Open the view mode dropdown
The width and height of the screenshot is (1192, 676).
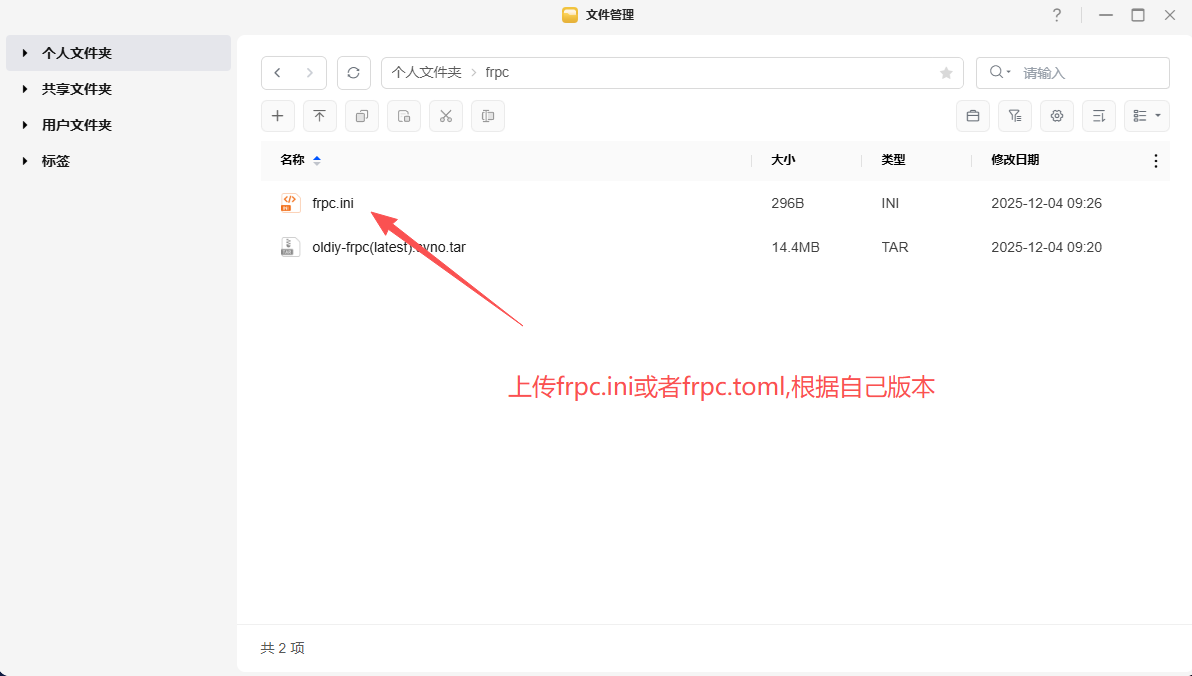click(x=1146, y=116)
